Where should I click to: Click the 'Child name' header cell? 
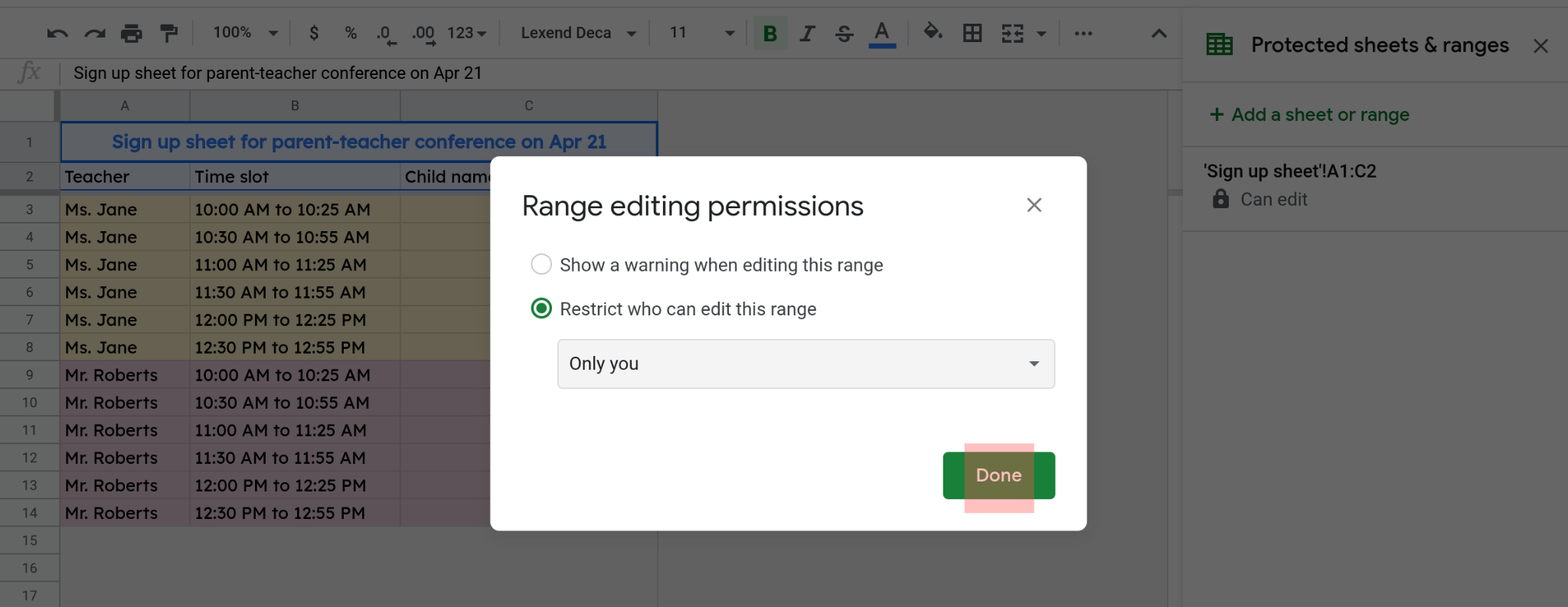(x=446, y=177)
